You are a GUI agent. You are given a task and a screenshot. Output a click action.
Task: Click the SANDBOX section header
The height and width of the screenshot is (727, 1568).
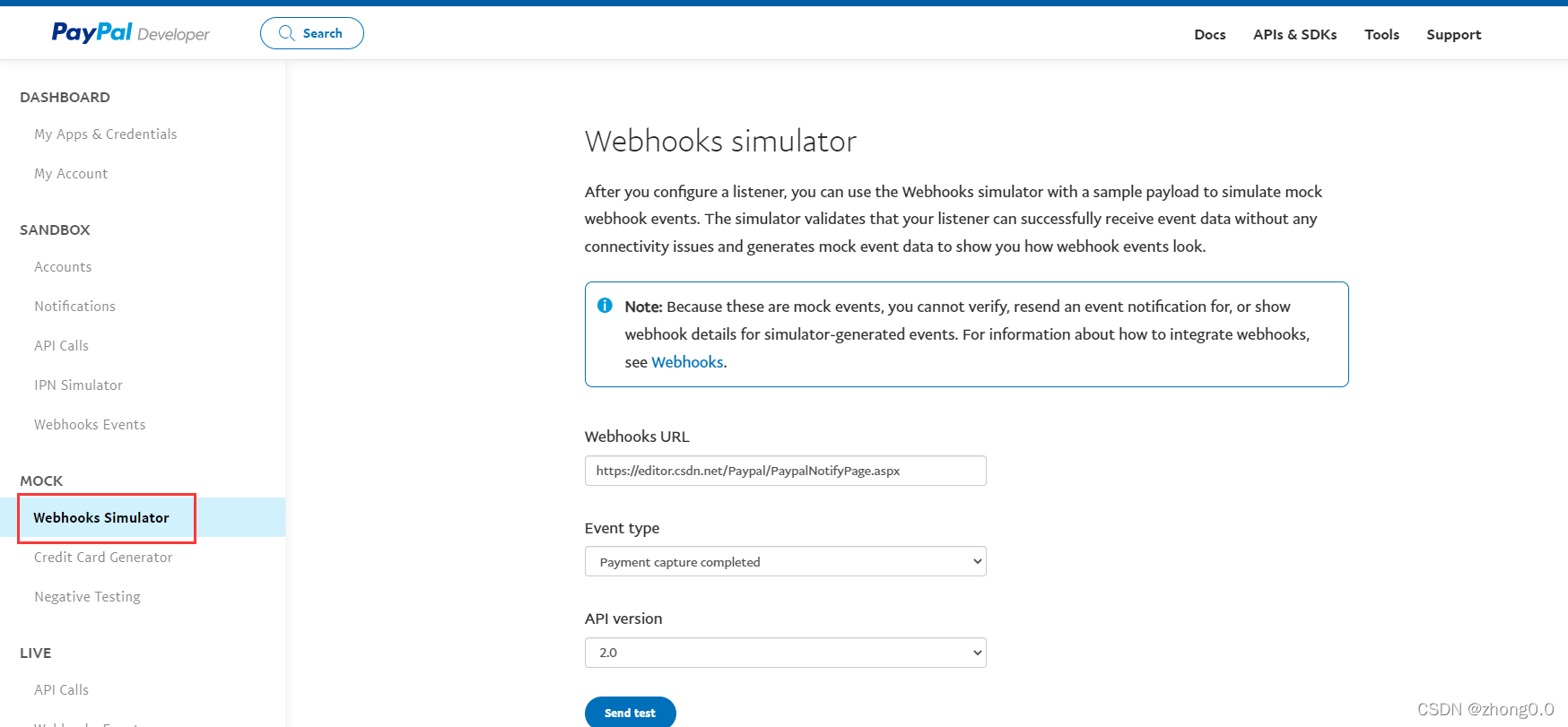tap(55, 229)
